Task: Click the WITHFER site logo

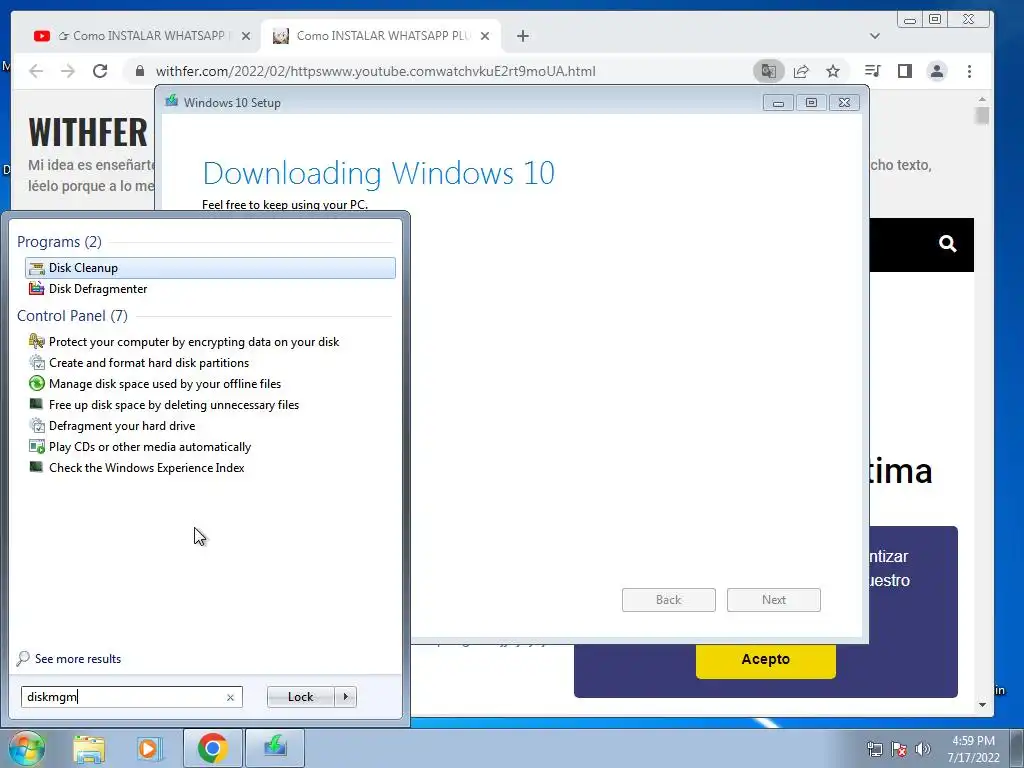Action: click(88, 132)
